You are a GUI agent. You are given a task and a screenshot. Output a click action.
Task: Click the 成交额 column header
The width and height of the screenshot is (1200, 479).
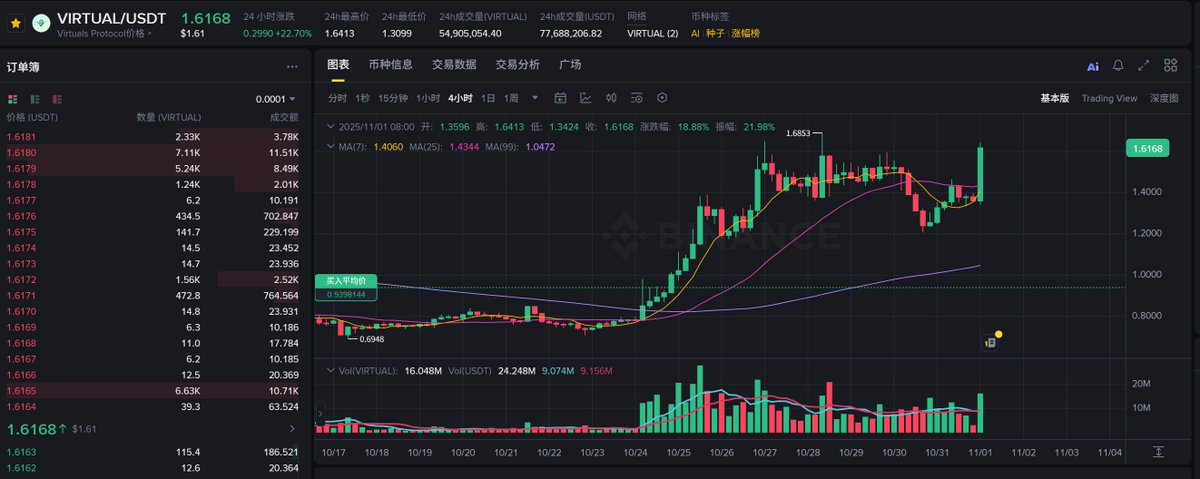click(x=284, y=117)
